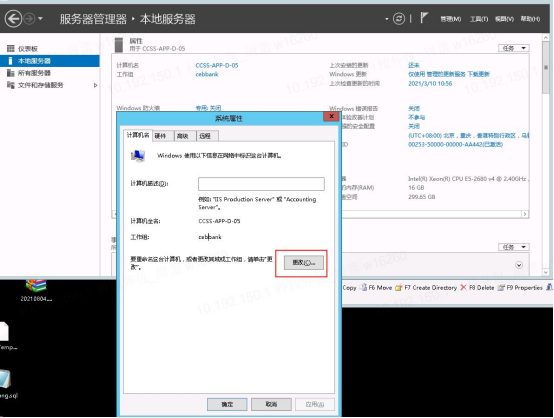
Task: Click the 2021/3/10 10:56 last checked link
Action: 430,83
